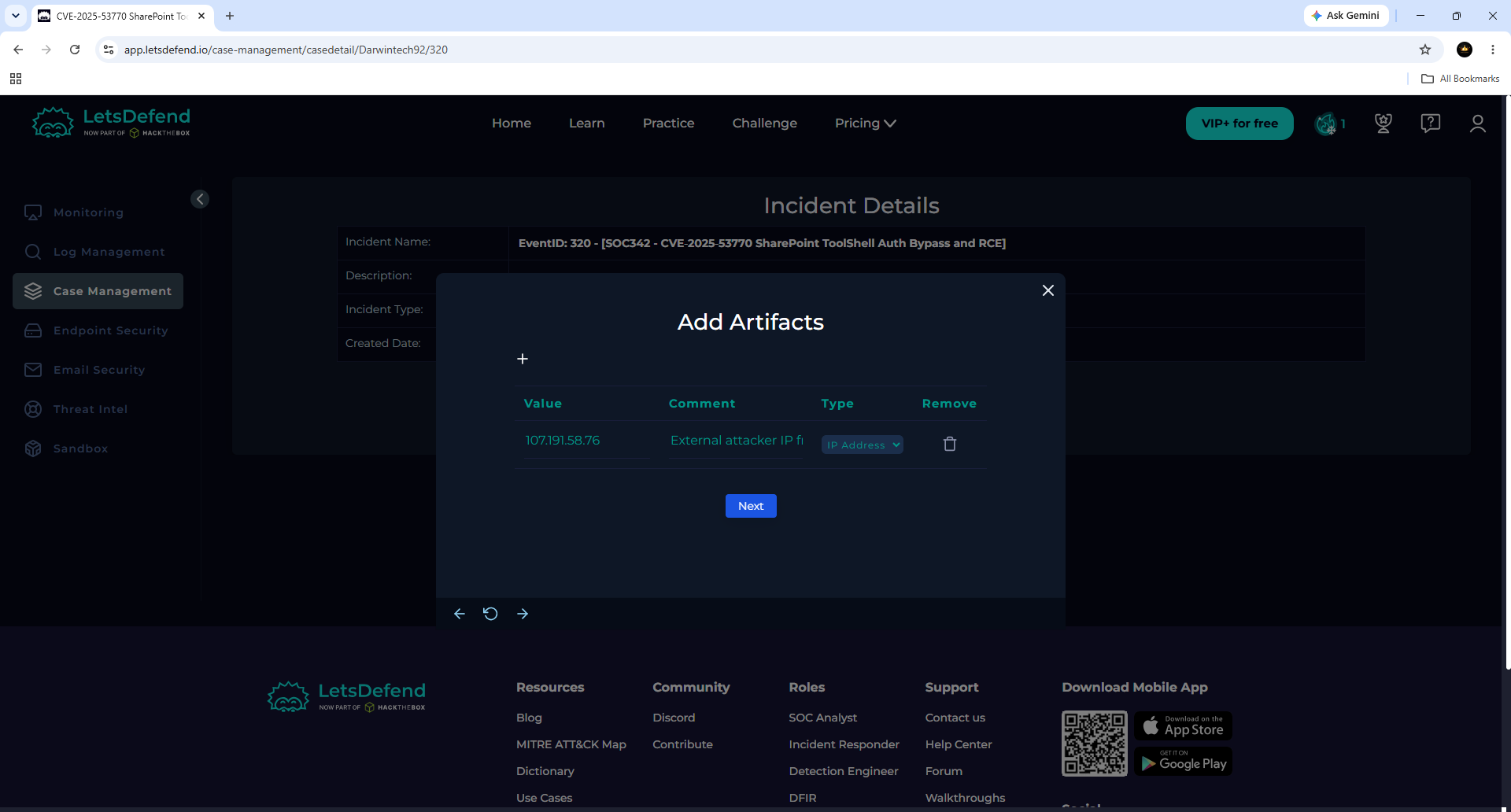Viewport: 1511px width, 812px height.
Task: Open the apps grid in bookmarks bar
Action: (x=16, y=79)
